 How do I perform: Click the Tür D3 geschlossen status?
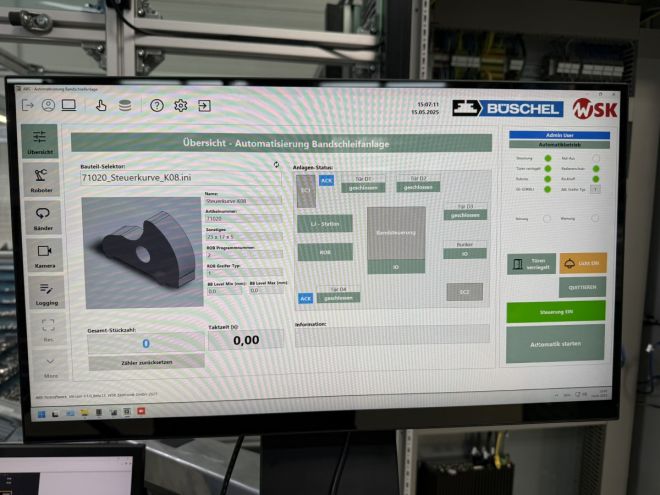pyautogui.click(x=465, y=215)
